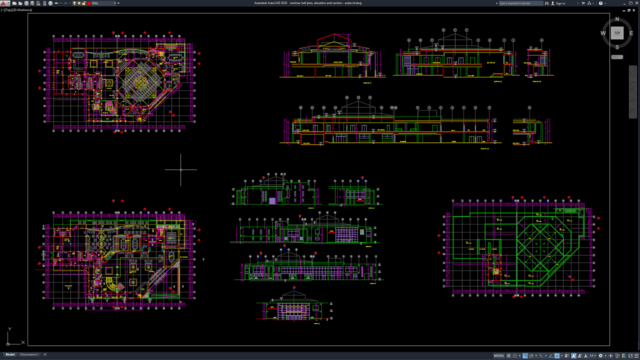Click the ViewCube South compass letter
Viewport: 640px width, 360px height.
click(617, 47)
